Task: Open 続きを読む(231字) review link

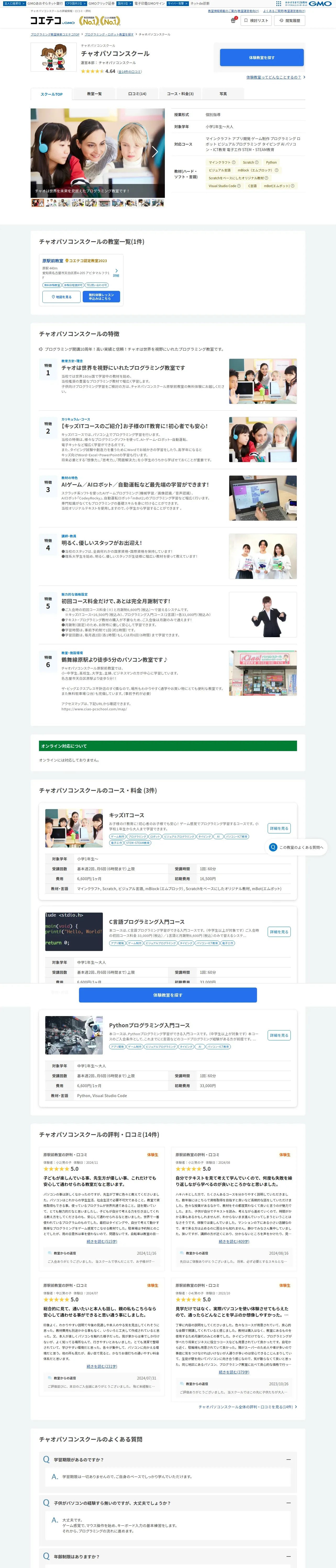Action: point(102,1367)
